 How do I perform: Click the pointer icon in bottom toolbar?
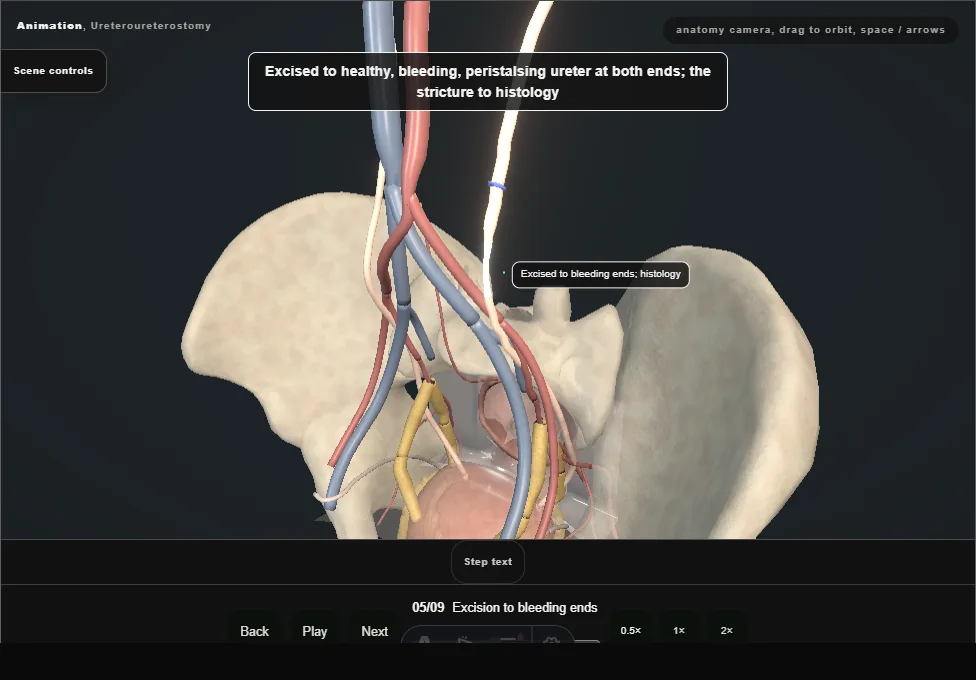464,639
